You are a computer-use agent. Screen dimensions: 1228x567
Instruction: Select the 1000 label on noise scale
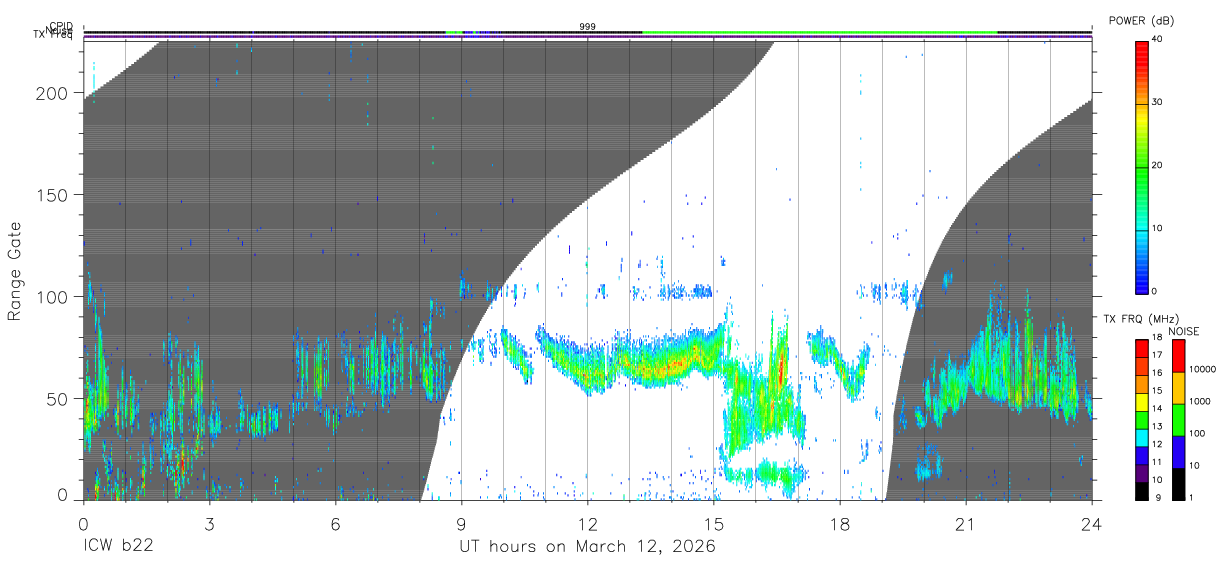point(1199,401)
